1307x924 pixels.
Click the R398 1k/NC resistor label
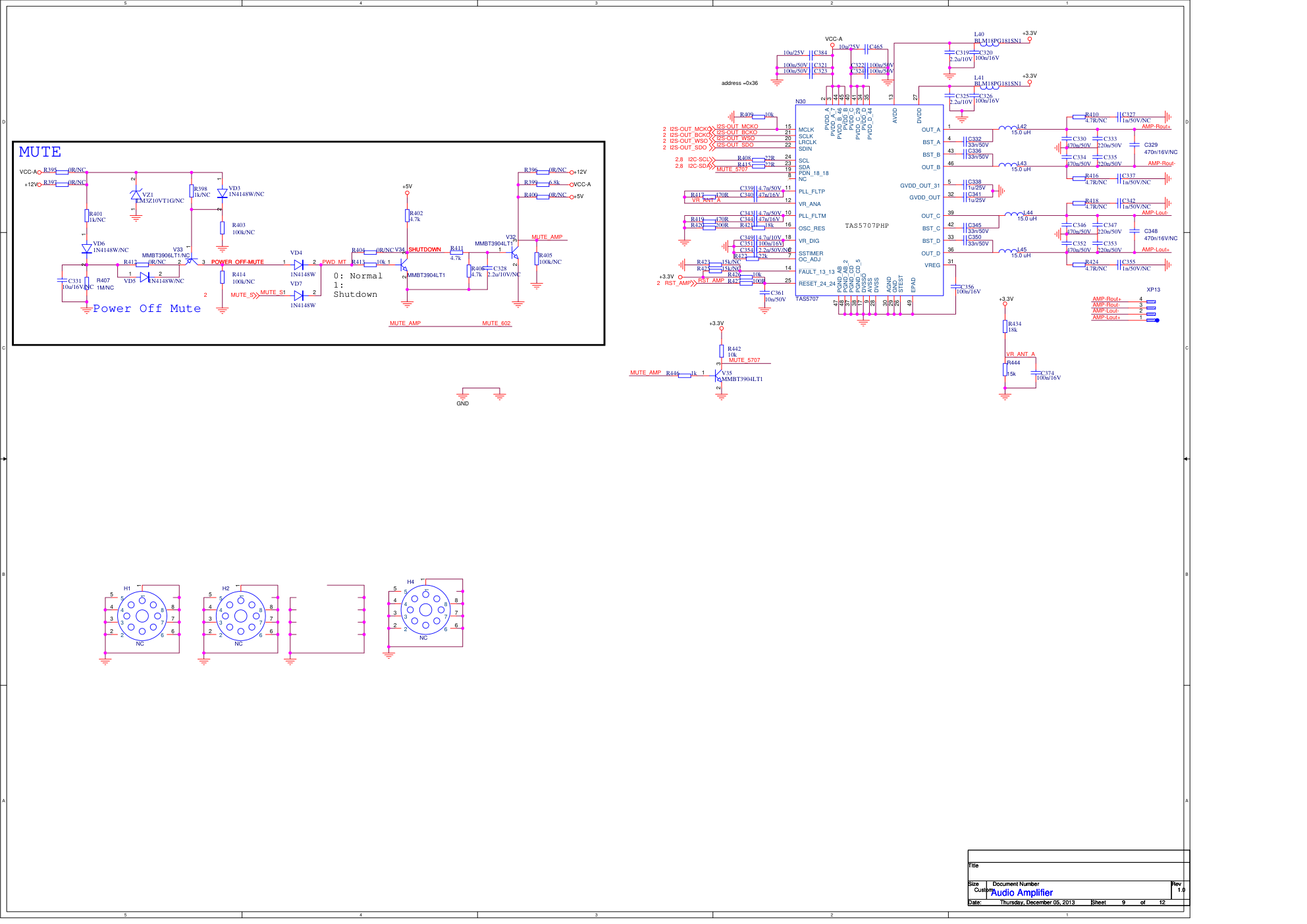pyautogui.click(x=201, y=192)
